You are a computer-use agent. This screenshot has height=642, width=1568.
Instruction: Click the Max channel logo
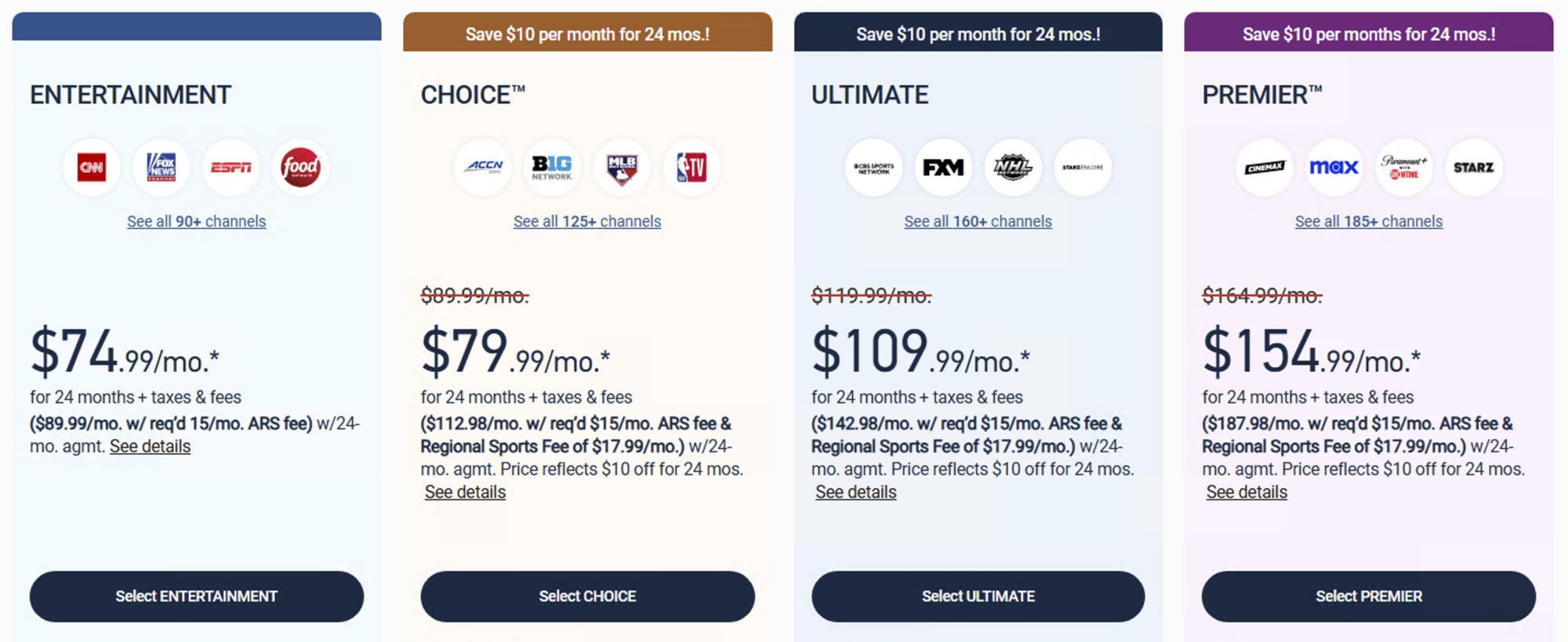[x=1334, y=167]
